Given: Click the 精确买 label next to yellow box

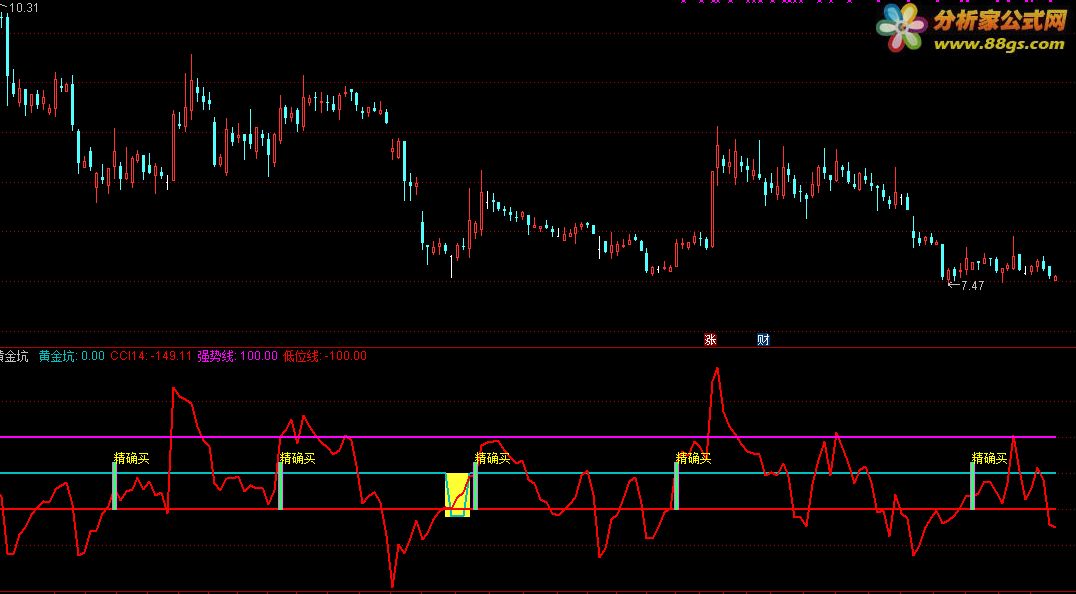Looking at the screenshot, I should [493, 458].
